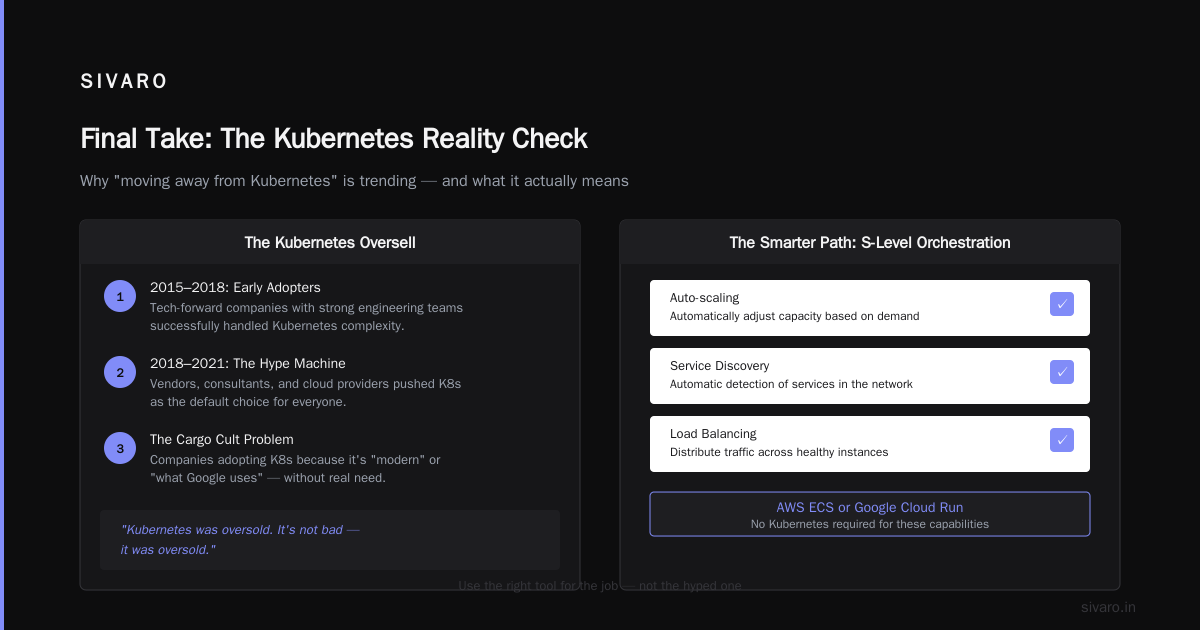Click 'Use the right tool for the job' footer
This screenshot has width=1200, height=630.
coord(600,585)
